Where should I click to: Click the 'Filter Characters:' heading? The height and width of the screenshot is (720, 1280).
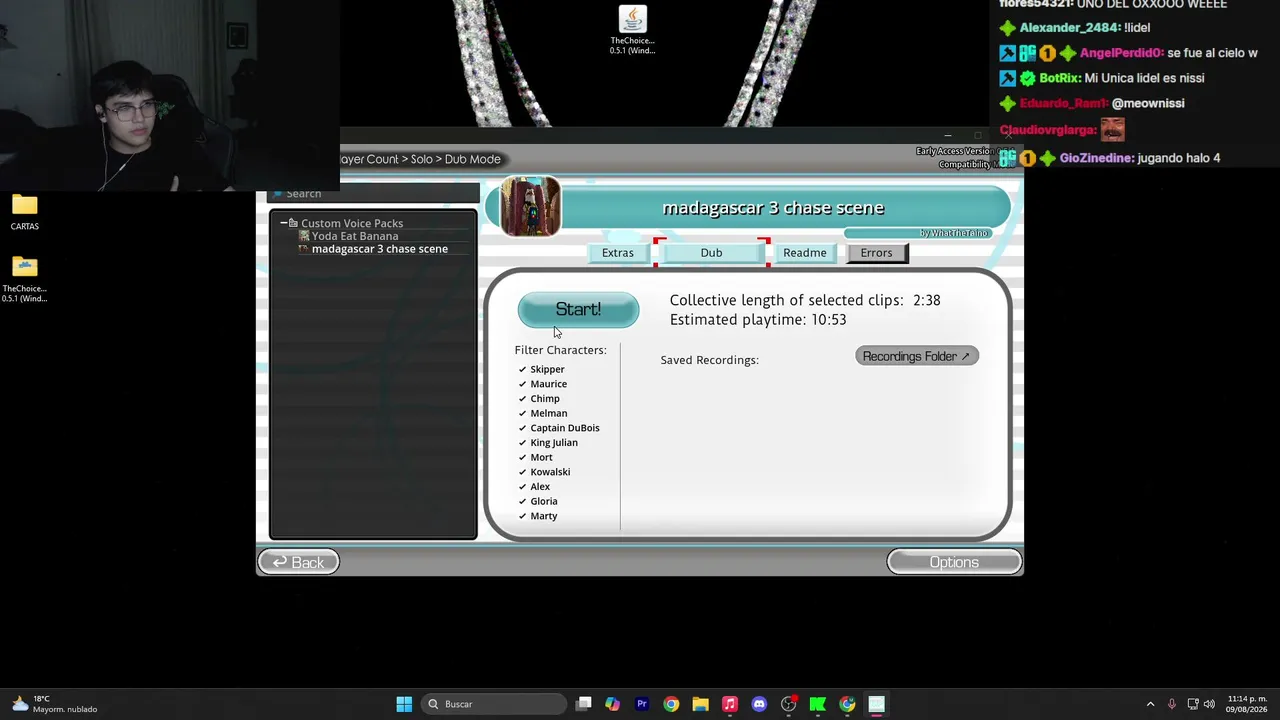point(560,350)
